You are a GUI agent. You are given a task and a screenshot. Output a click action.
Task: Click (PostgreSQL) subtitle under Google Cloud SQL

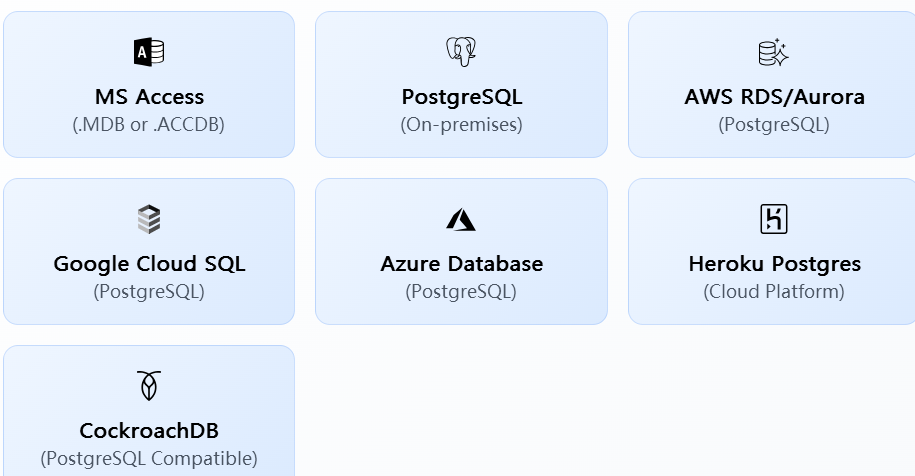tap(149, 292)
